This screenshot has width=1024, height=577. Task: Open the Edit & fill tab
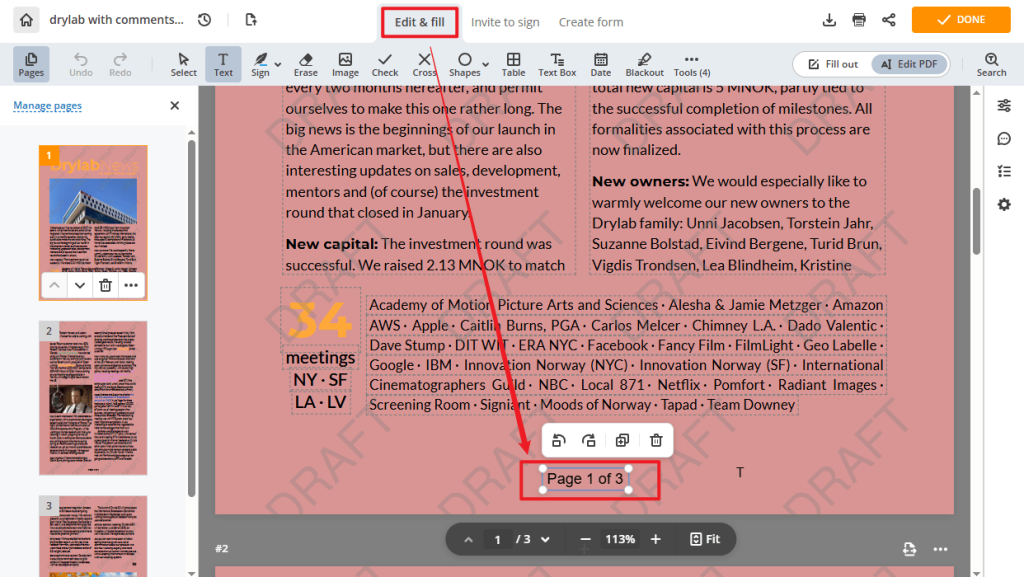(419, 22)
